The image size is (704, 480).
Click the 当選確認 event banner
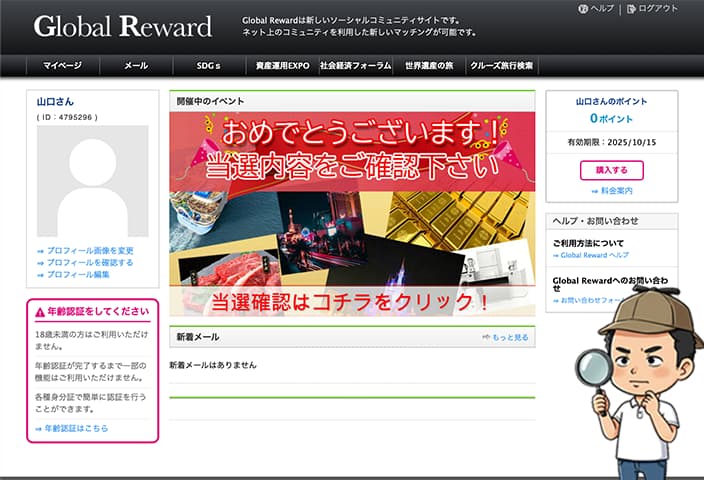click(352, 214)
